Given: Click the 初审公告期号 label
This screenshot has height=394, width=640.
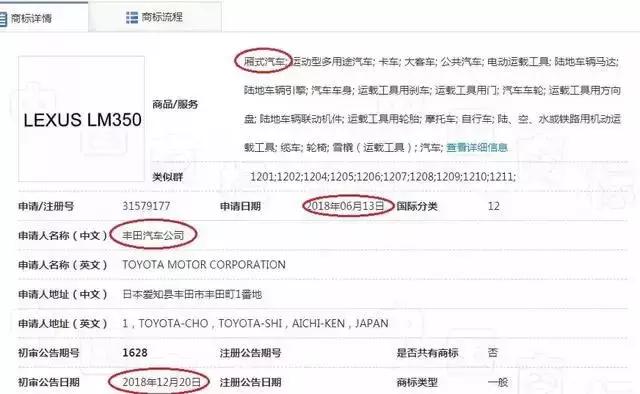Looking at the screenshot, I should pyautogui.click(x=49, y=353).
